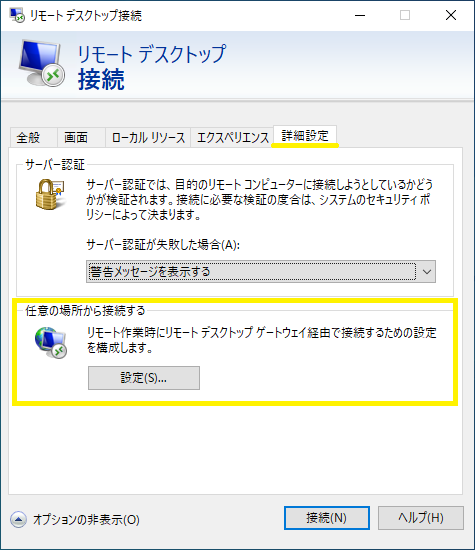Open help with ヘルプ(H) button
The height and width of the screenshot is (550, 475).
pyautogui.click(x=421, y=518)
